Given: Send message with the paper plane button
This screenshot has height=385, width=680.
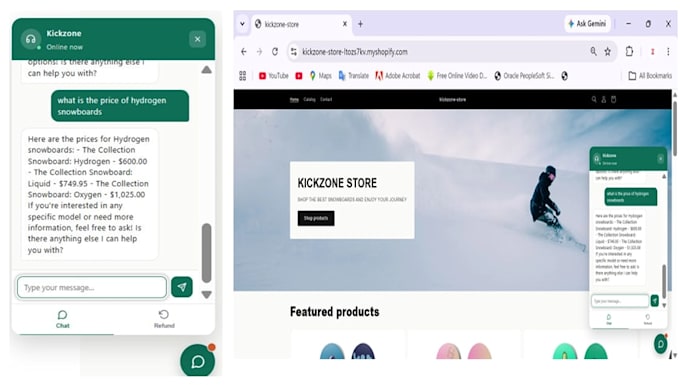Looking at the screenshot, I should (x=182, y=287).
